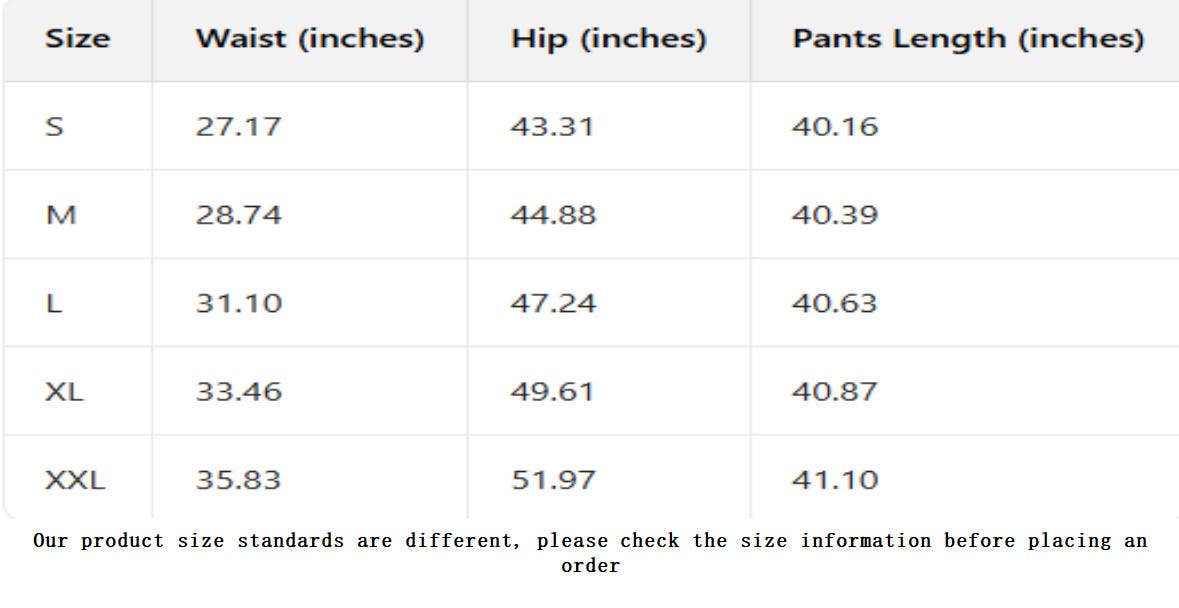Select hip value 44.88 for size M

pyautogui.click(x=553, y=215)
